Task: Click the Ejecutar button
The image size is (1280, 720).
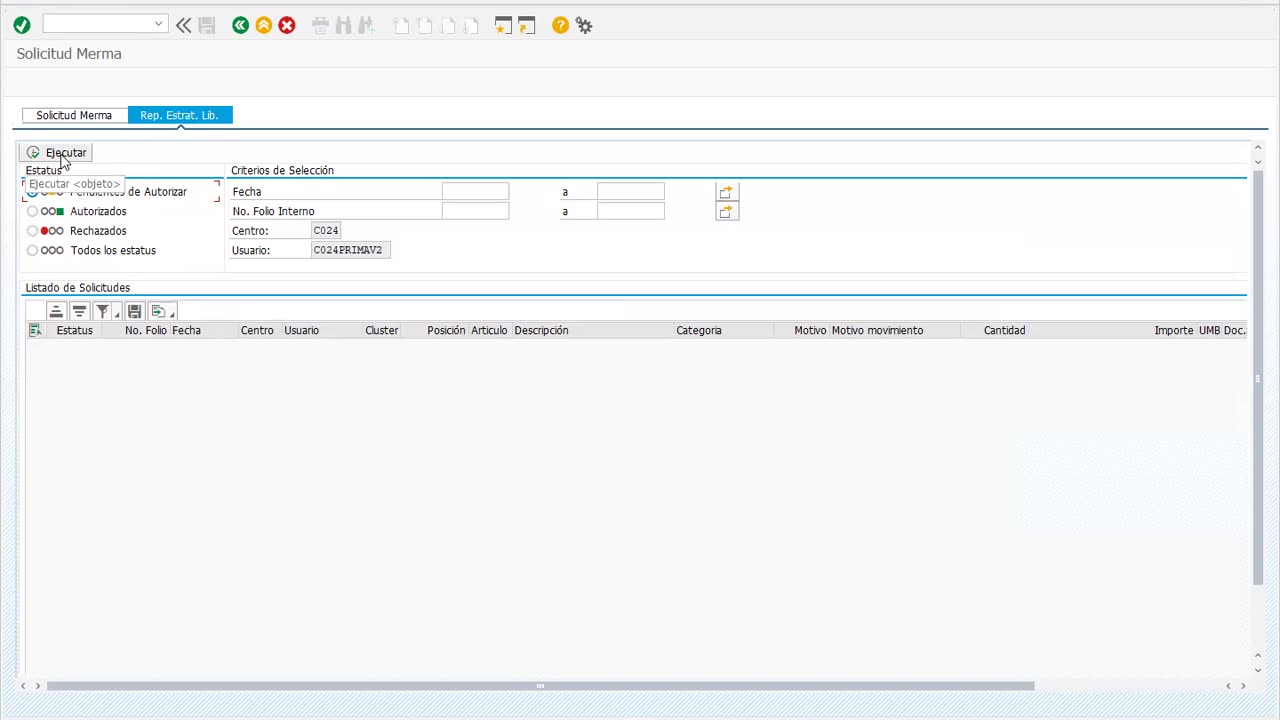Action: click(x=56, y=152)
